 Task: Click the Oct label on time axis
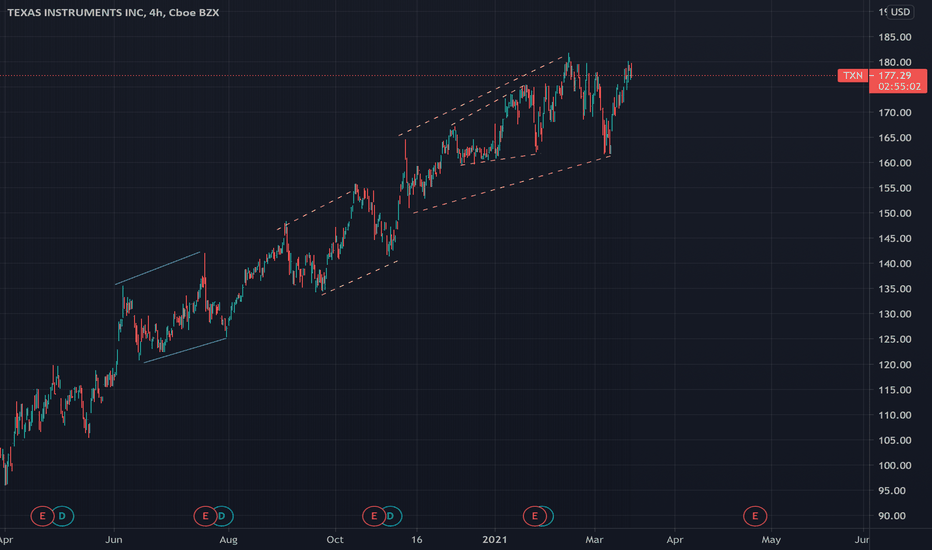335,540
